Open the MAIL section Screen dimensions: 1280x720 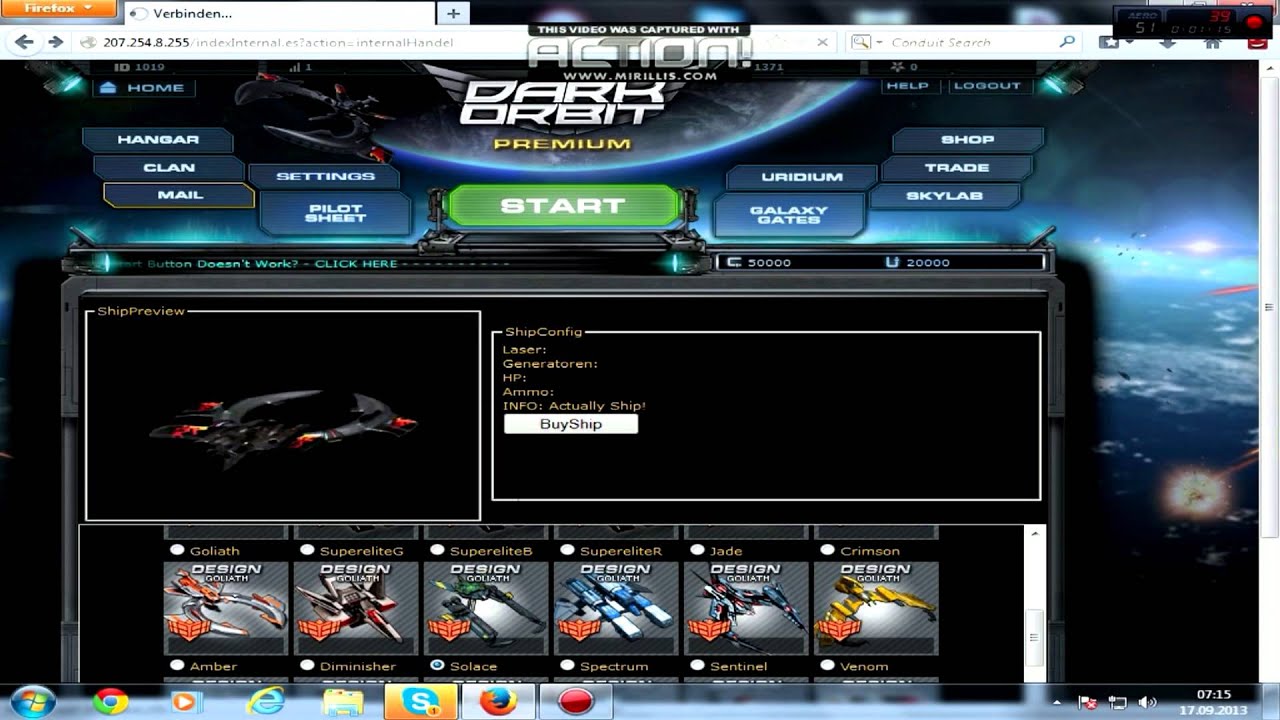(180, 195)
